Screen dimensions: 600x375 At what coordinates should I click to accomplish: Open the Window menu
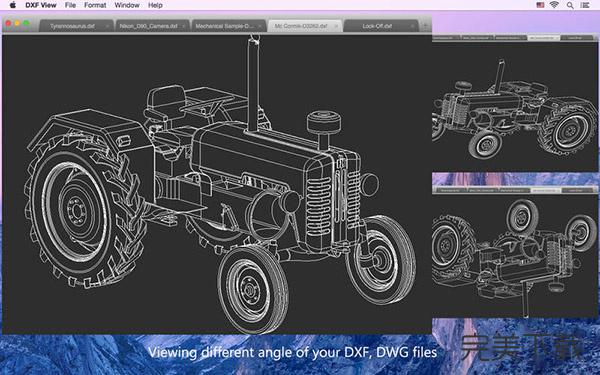(127, 5)
